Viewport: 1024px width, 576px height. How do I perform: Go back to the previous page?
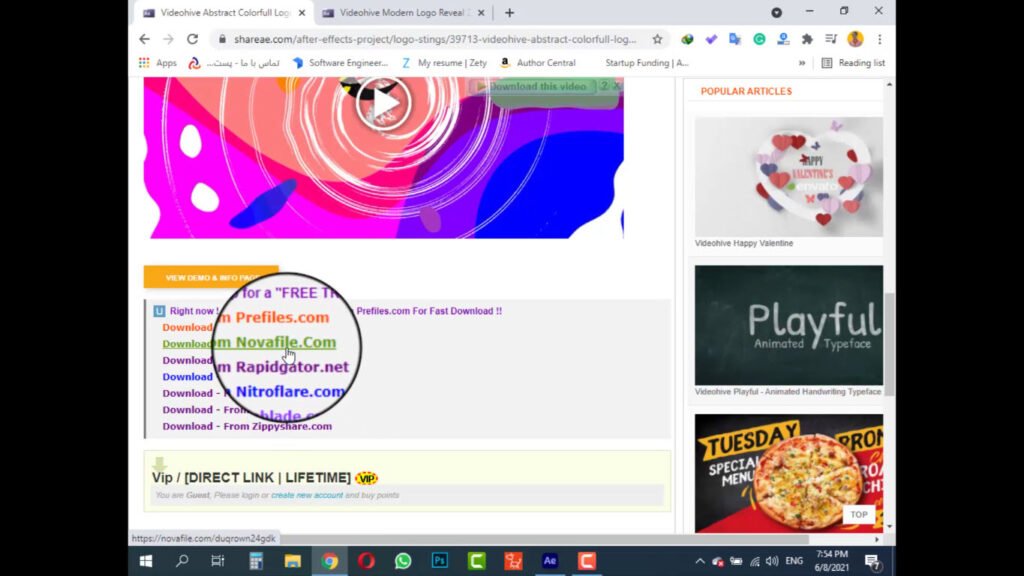point(144,39)
